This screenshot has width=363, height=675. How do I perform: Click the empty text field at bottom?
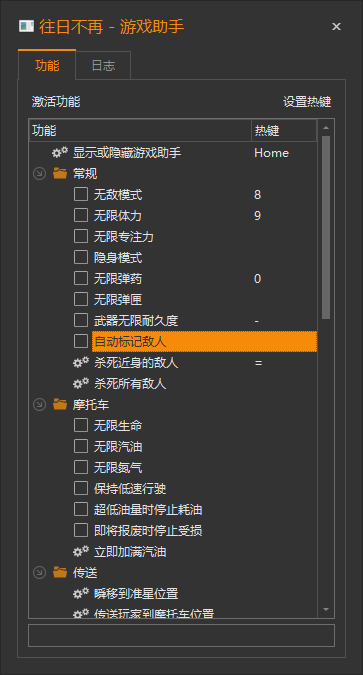click(x=181, y=635)
